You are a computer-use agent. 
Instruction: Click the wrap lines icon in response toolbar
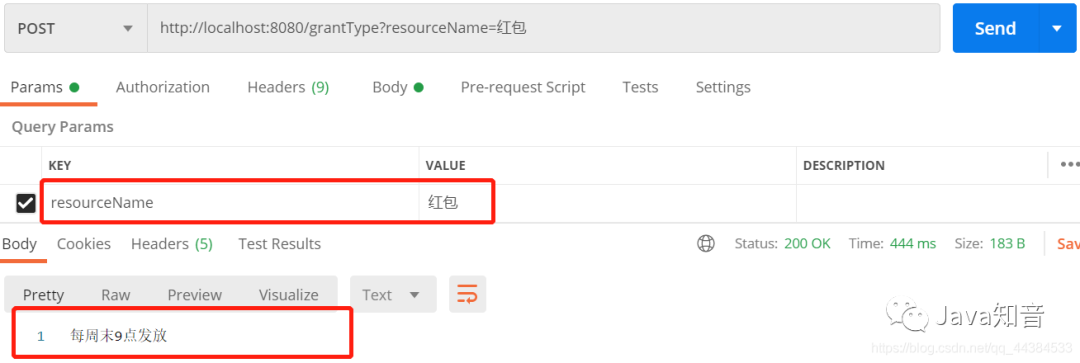click(468, 295)
